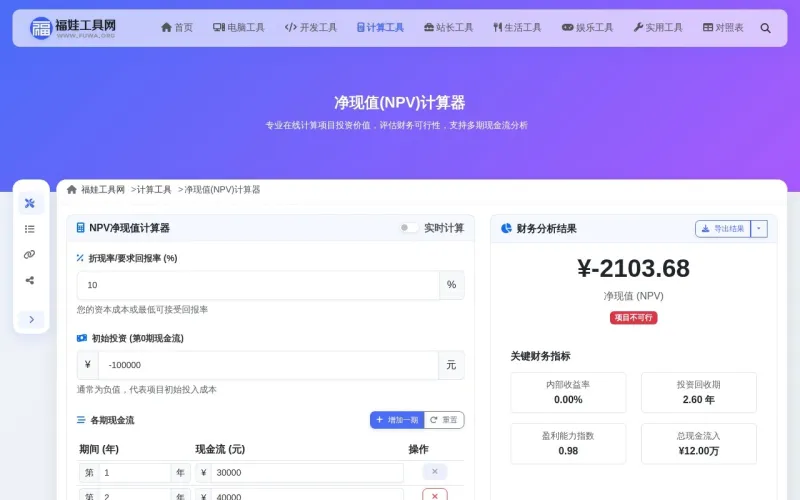Open the 站长工具 menu
This screenshot has width=800, height=500.
coord(448,28)
